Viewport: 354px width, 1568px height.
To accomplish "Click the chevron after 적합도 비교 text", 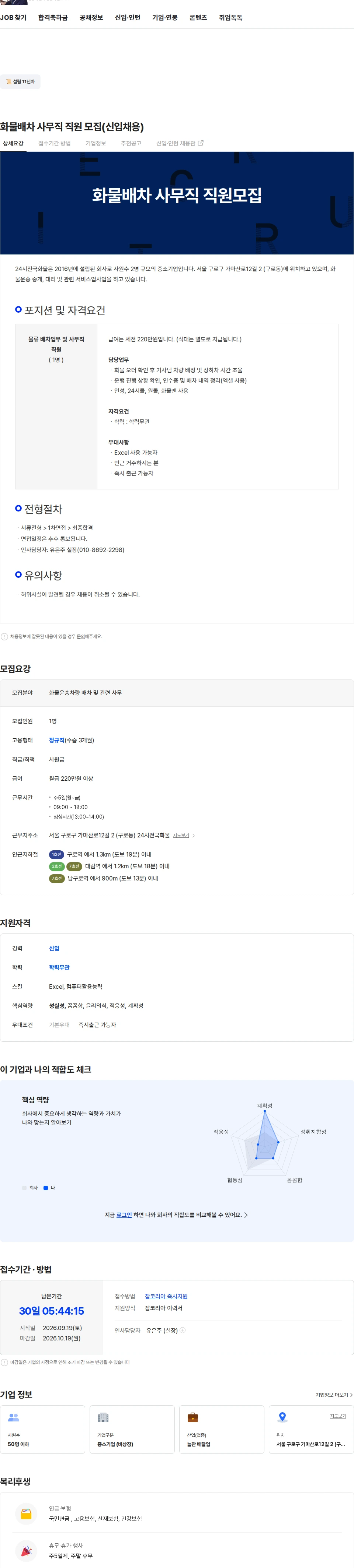I will tap(246, 1215).
